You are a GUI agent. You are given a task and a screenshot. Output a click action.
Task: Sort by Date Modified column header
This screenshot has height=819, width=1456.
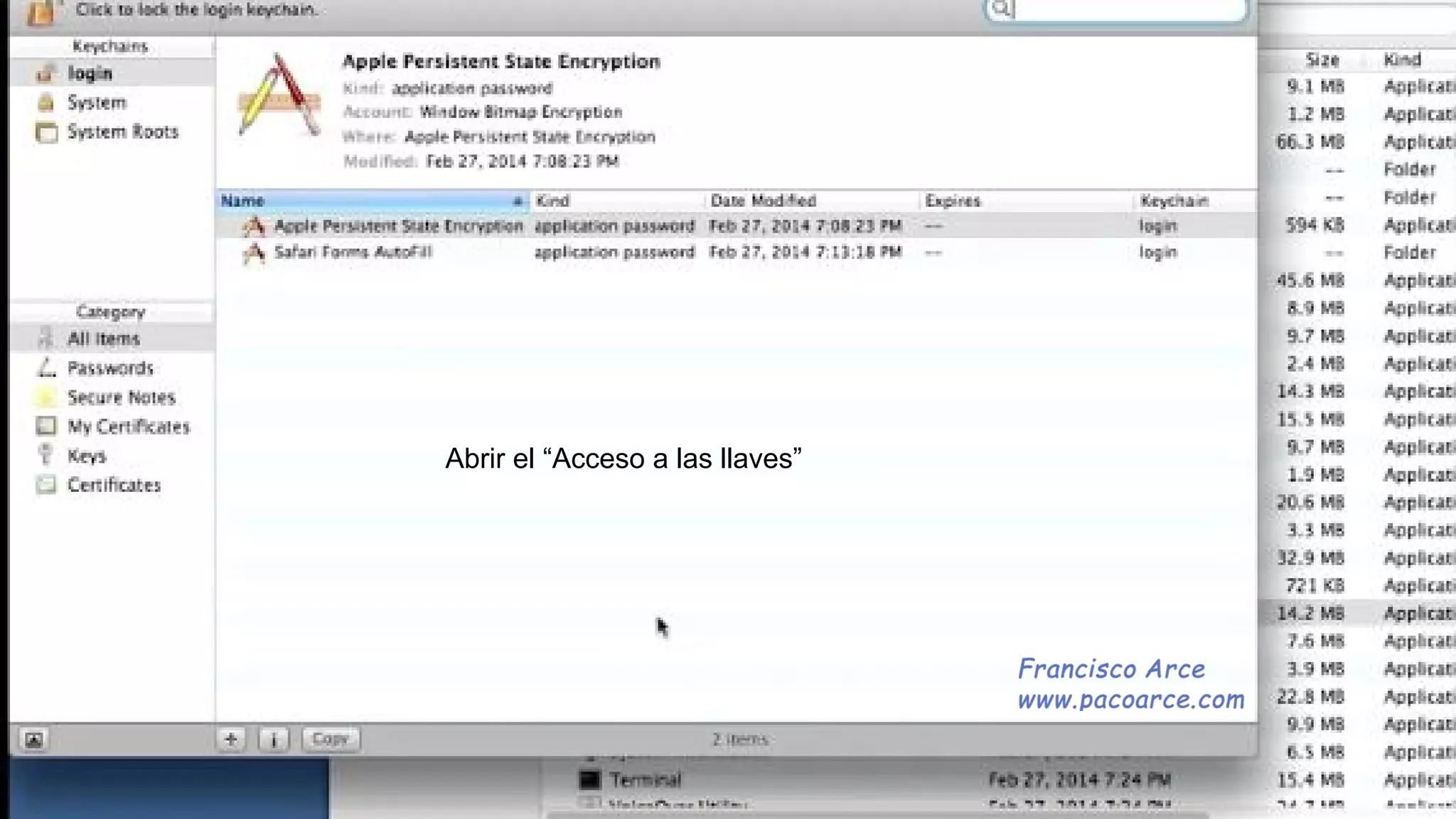click(813, 200)
